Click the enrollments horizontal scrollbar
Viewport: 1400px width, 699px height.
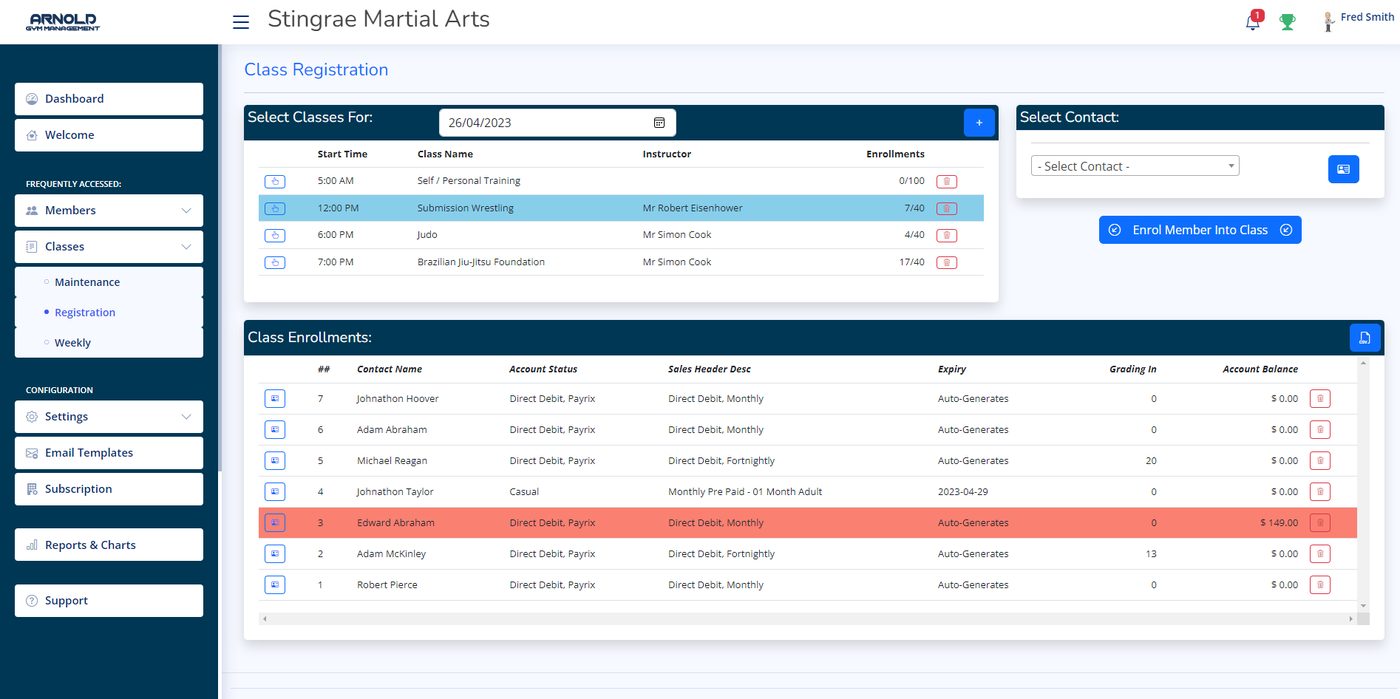pyautogui.click(x=808, y=619)
